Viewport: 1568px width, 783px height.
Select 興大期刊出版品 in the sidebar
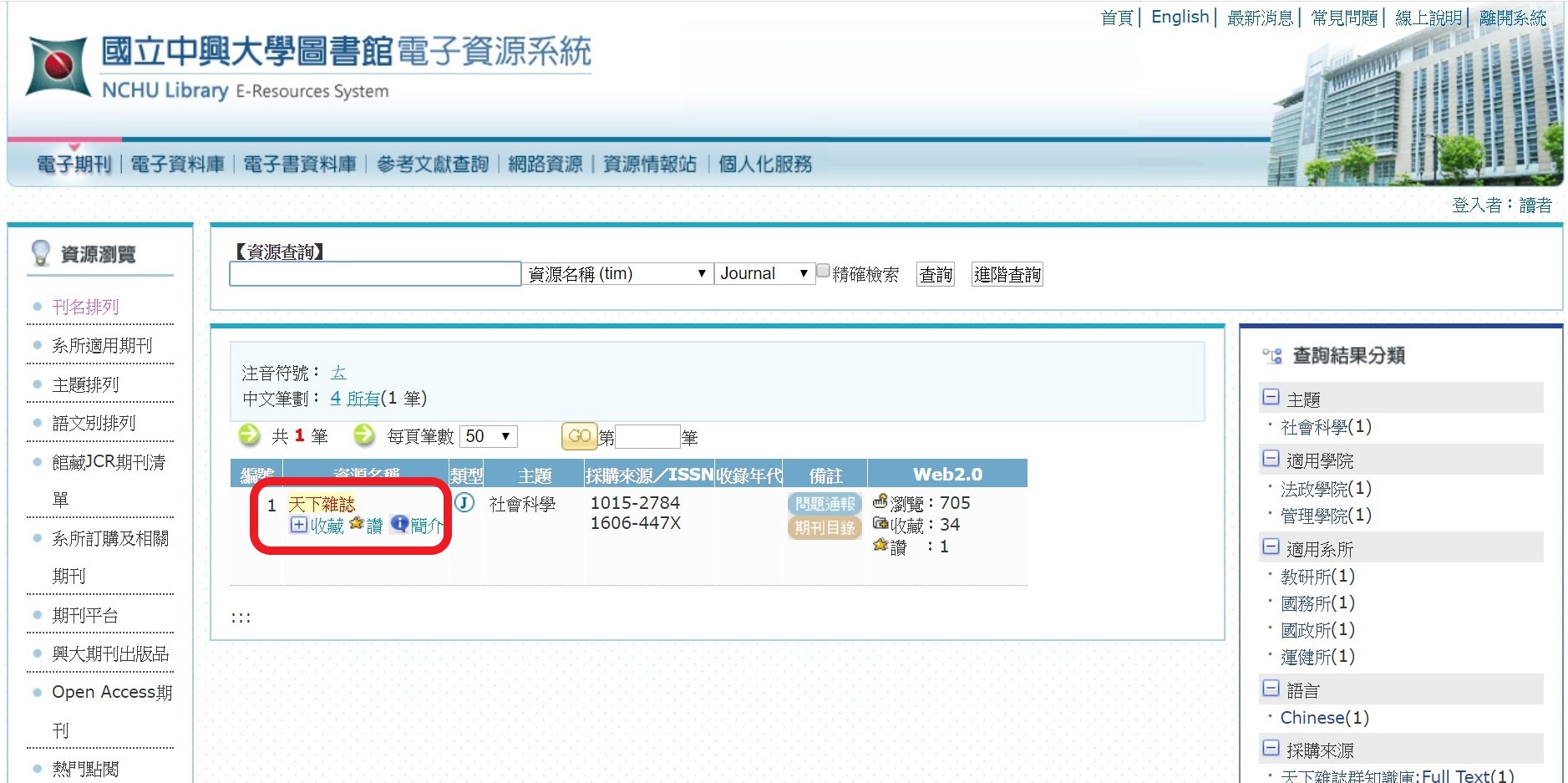[110, 653]
